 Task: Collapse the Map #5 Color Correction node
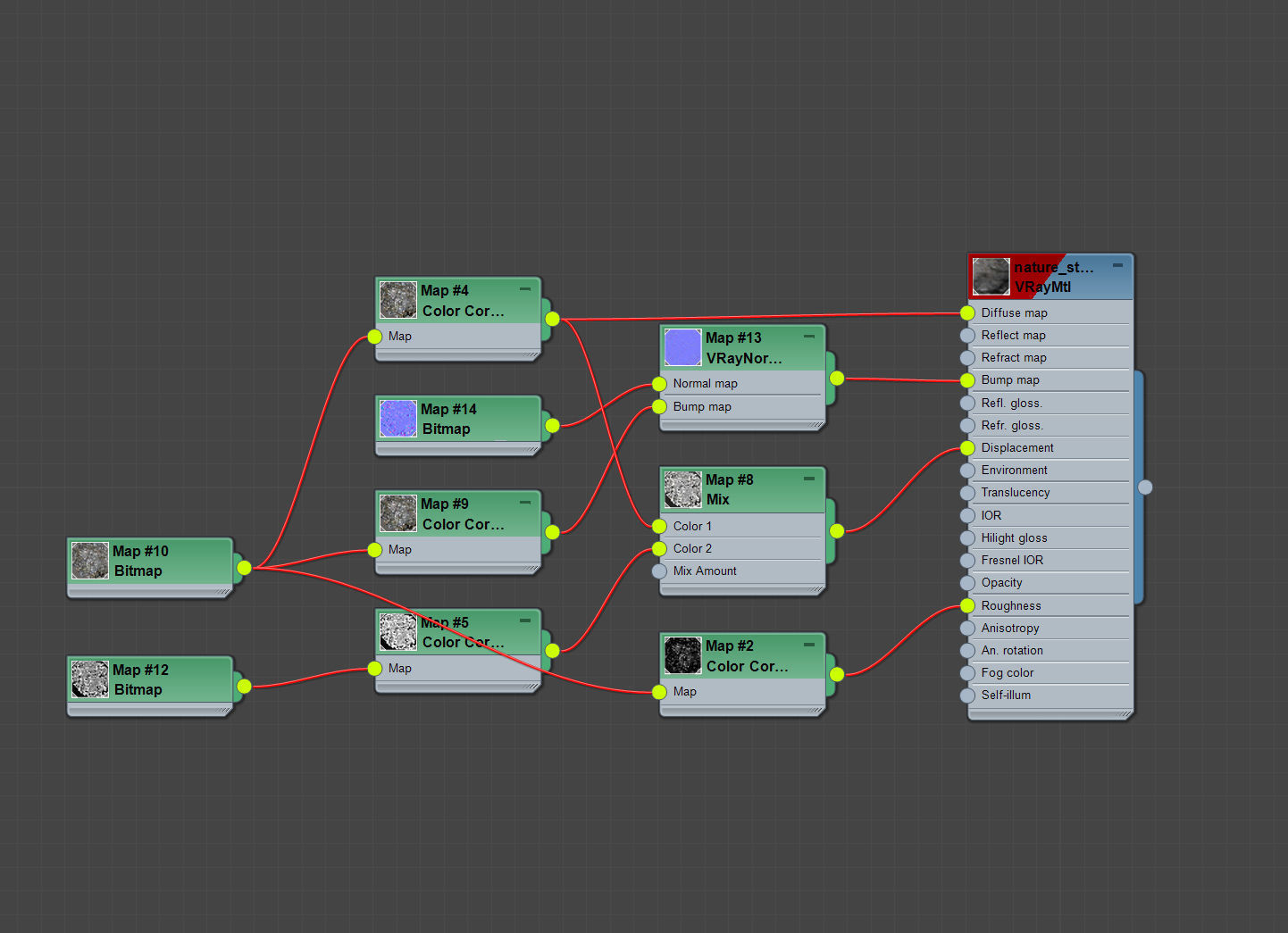(x=525, y=621)
